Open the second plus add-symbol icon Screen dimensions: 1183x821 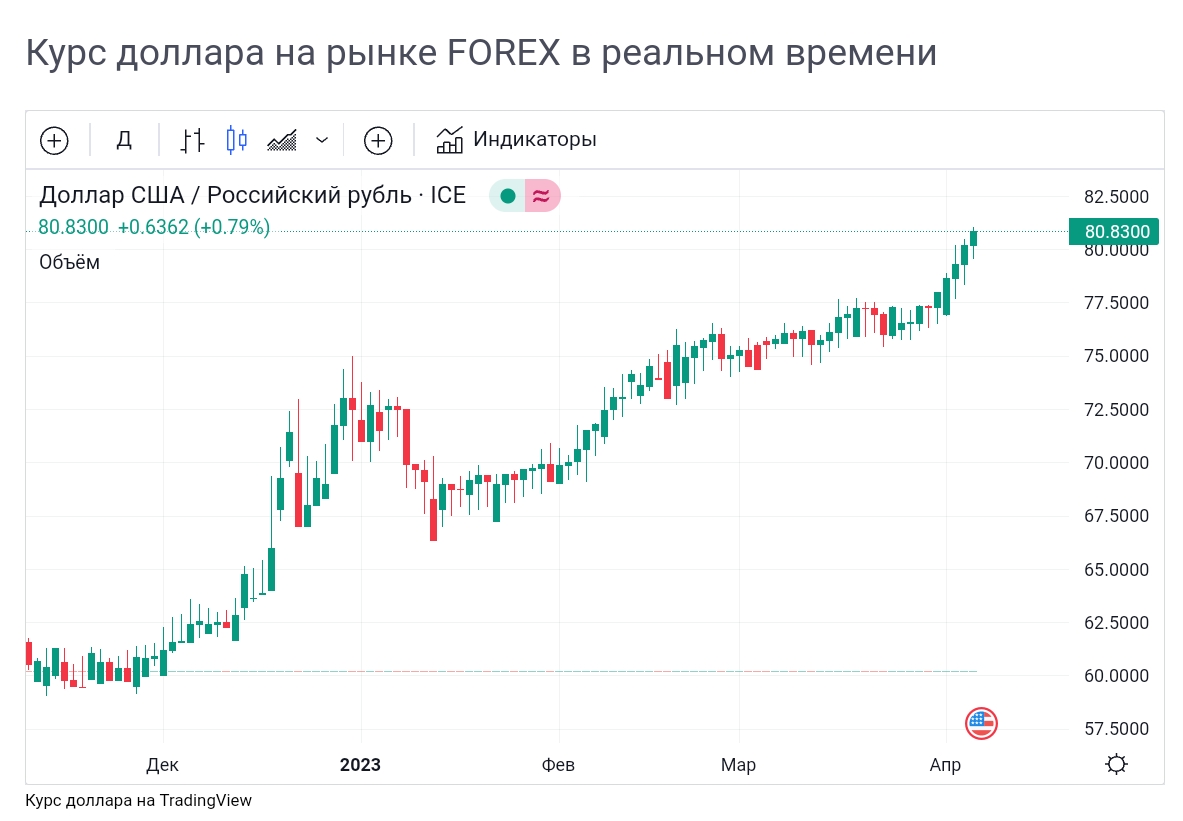378,140
